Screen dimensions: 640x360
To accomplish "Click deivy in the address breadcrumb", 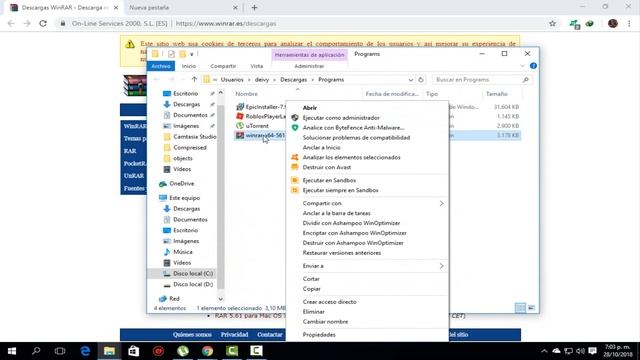I will [x=262, y=80].
